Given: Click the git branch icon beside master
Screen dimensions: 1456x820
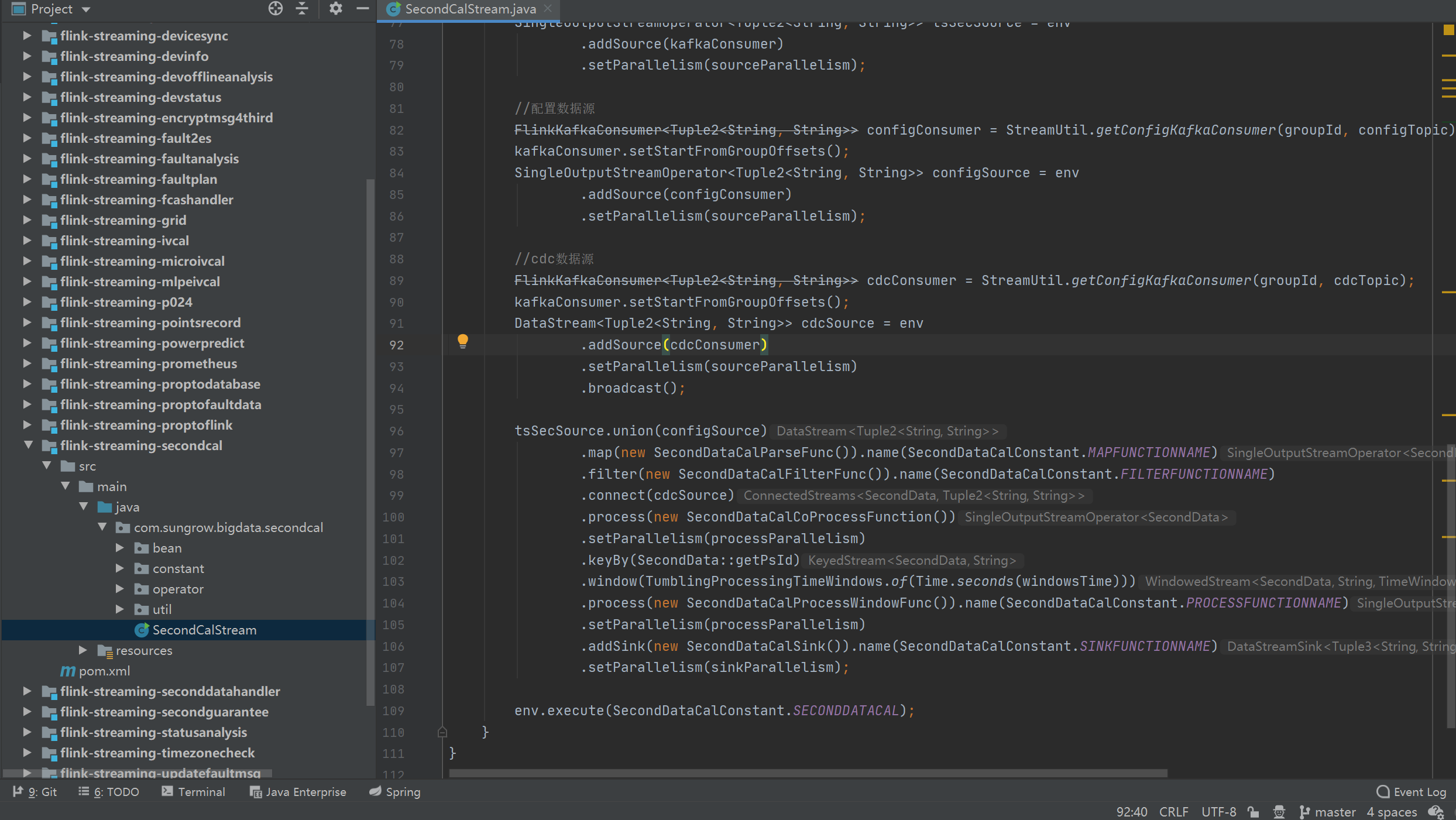Looking at the screenshot, I should [1304, 812].
